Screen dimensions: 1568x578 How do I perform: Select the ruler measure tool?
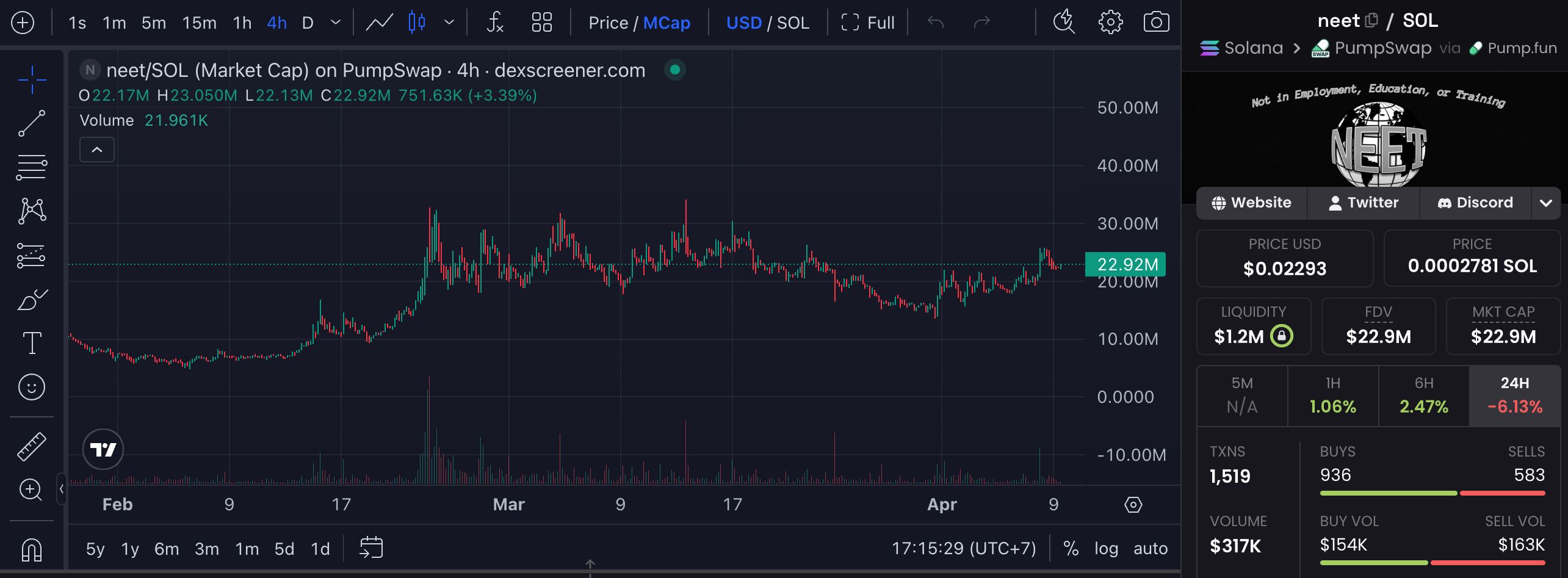[x=32, y=446]
